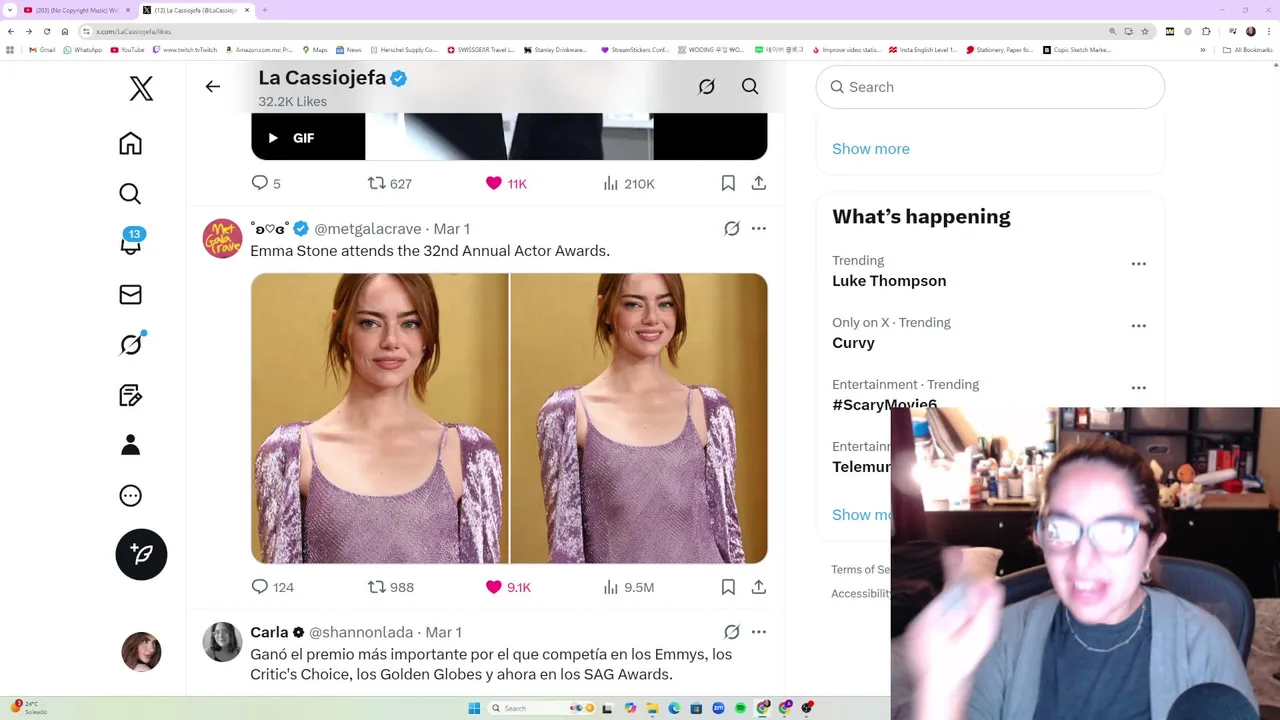Bookmark the GIF post with 11K likes
The height and width of the screenshot is (720, 1280).
tap(728, 183)
